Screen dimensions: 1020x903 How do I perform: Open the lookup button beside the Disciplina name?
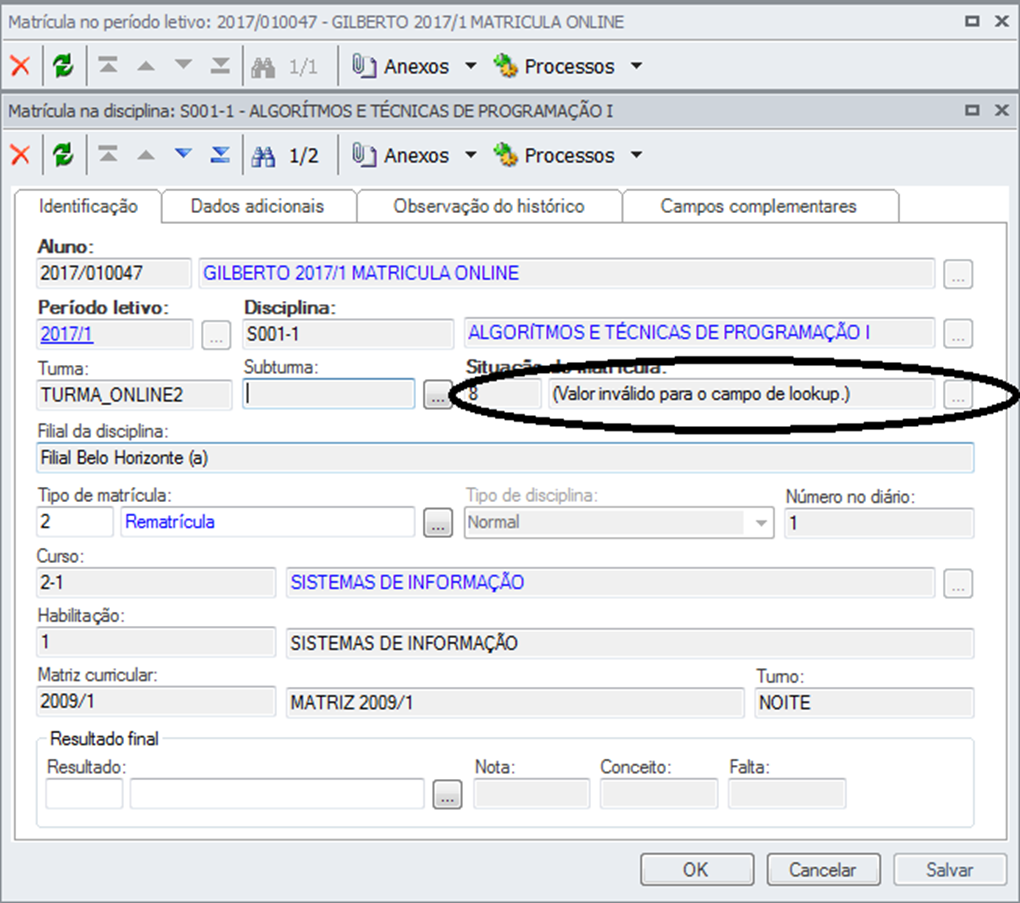pos(958,334)
